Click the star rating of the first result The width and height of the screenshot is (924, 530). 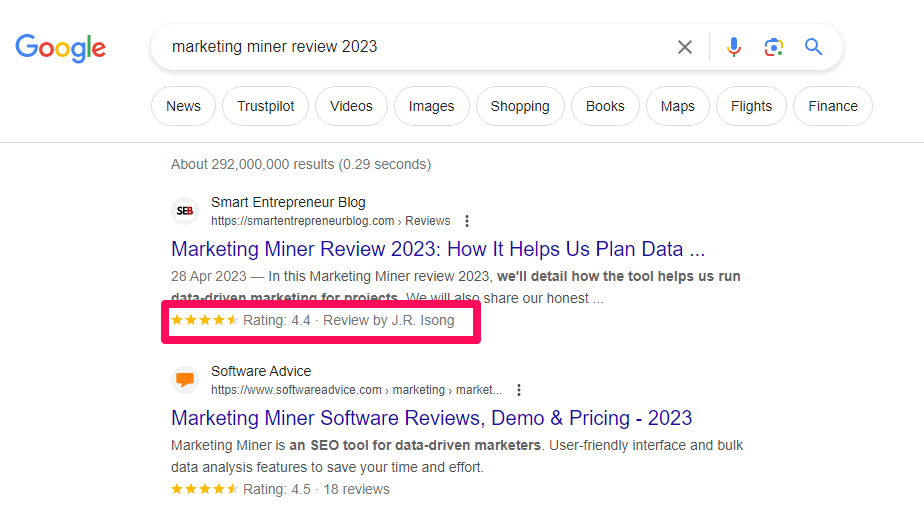[x=204, y=320]
